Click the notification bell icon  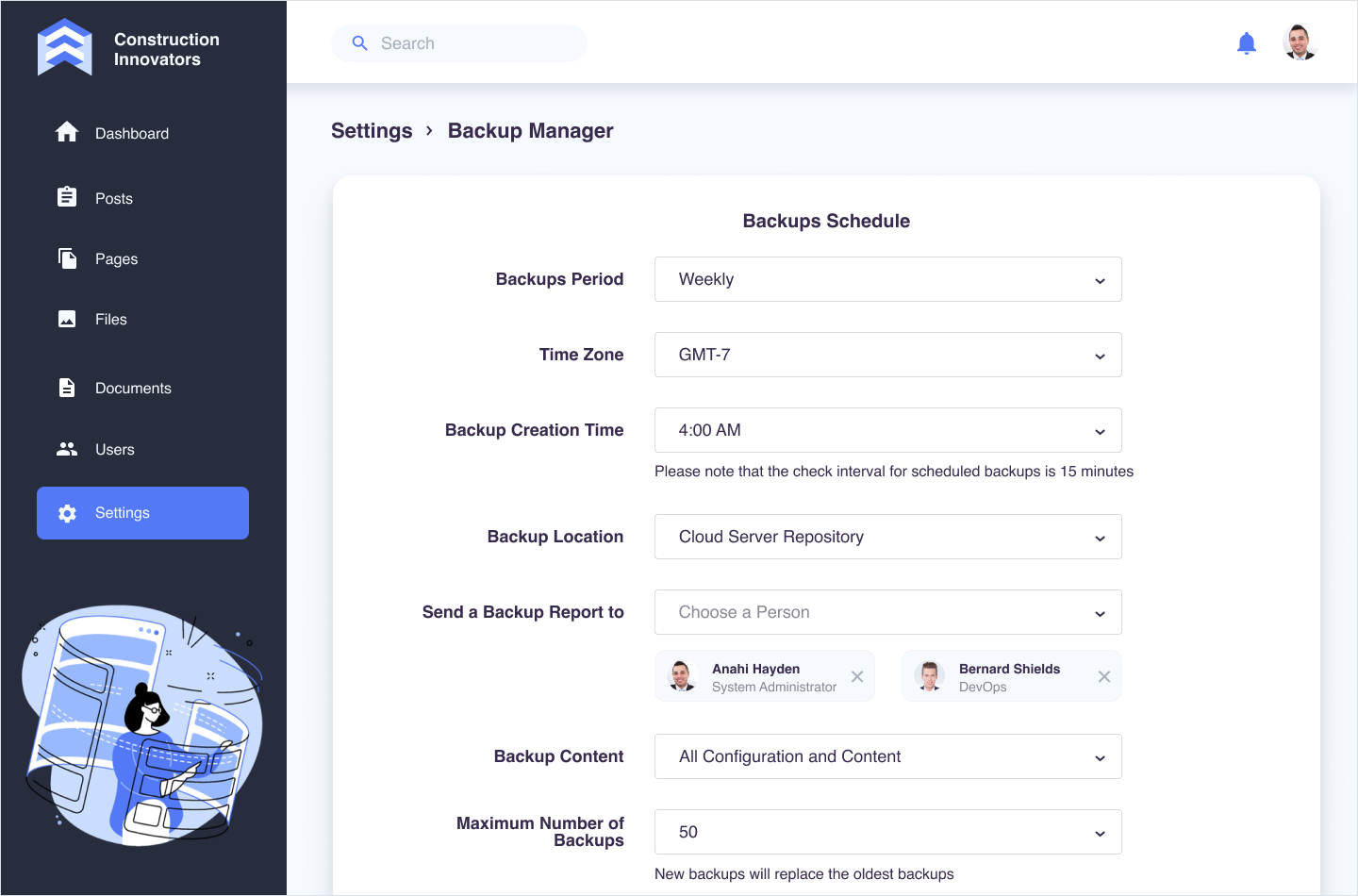click(1246, 43)
